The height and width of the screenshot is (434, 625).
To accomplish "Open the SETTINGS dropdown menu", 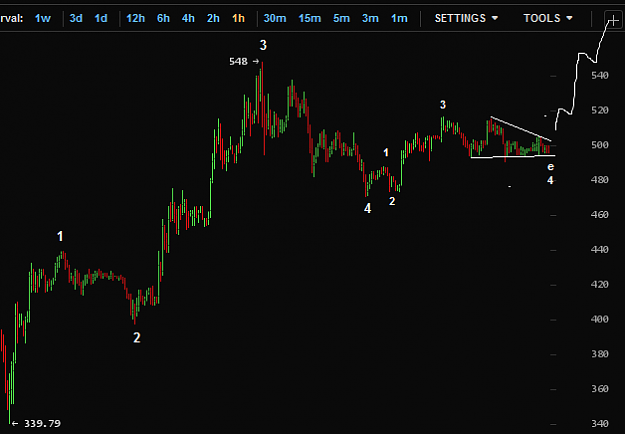I will pyautogui.click(x=466, y=18).
